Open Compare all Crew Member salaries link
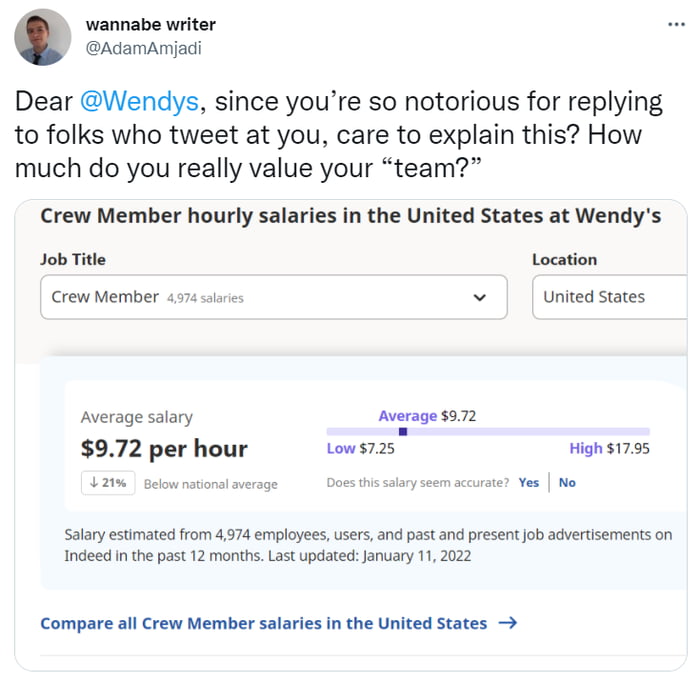 tap(263, 623)
